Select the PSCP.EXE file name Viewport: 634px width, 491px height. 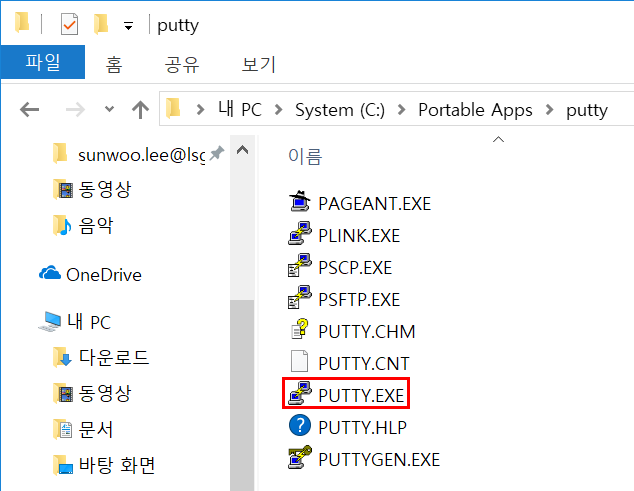(x=355, y=267)
